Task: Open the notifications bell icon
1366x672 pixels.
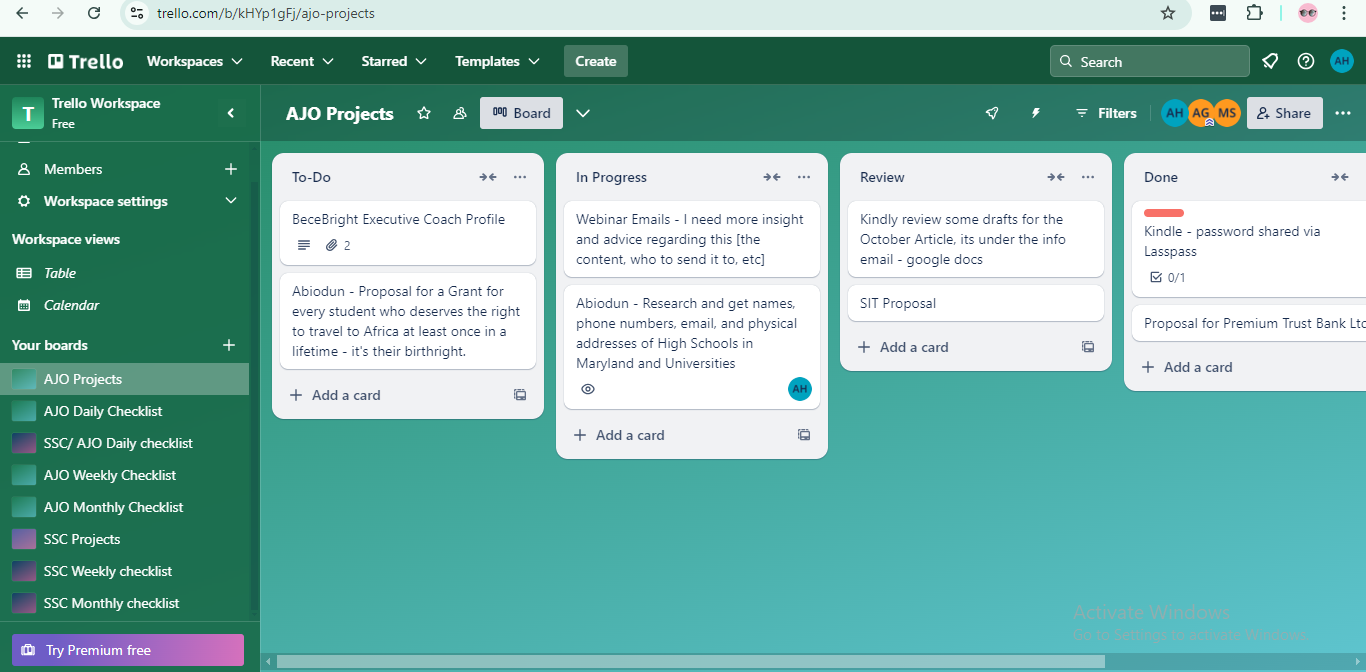Action: coord(1270,61)
